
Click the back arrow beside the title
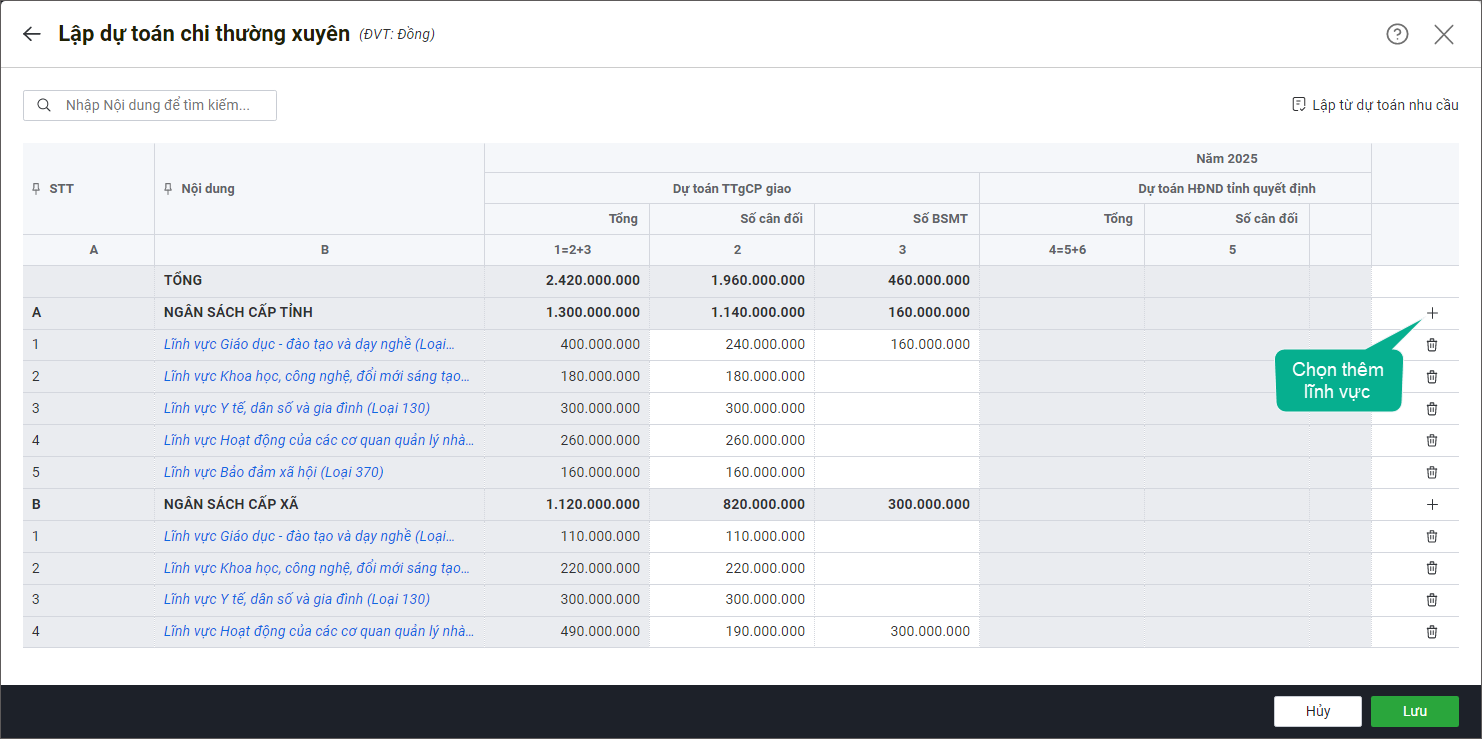click(32, 34)
